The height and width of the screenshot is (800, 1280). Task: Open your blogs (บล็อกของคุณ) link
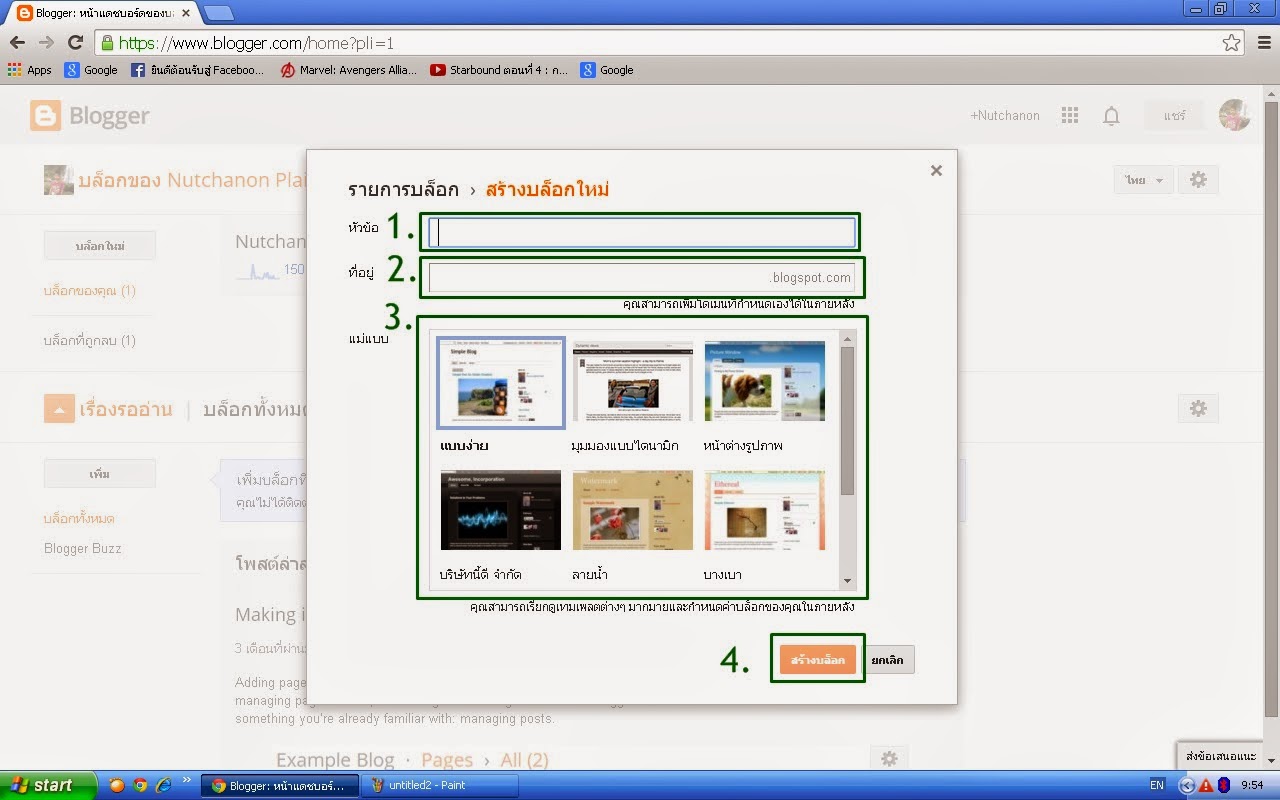(x=90, y=291)
